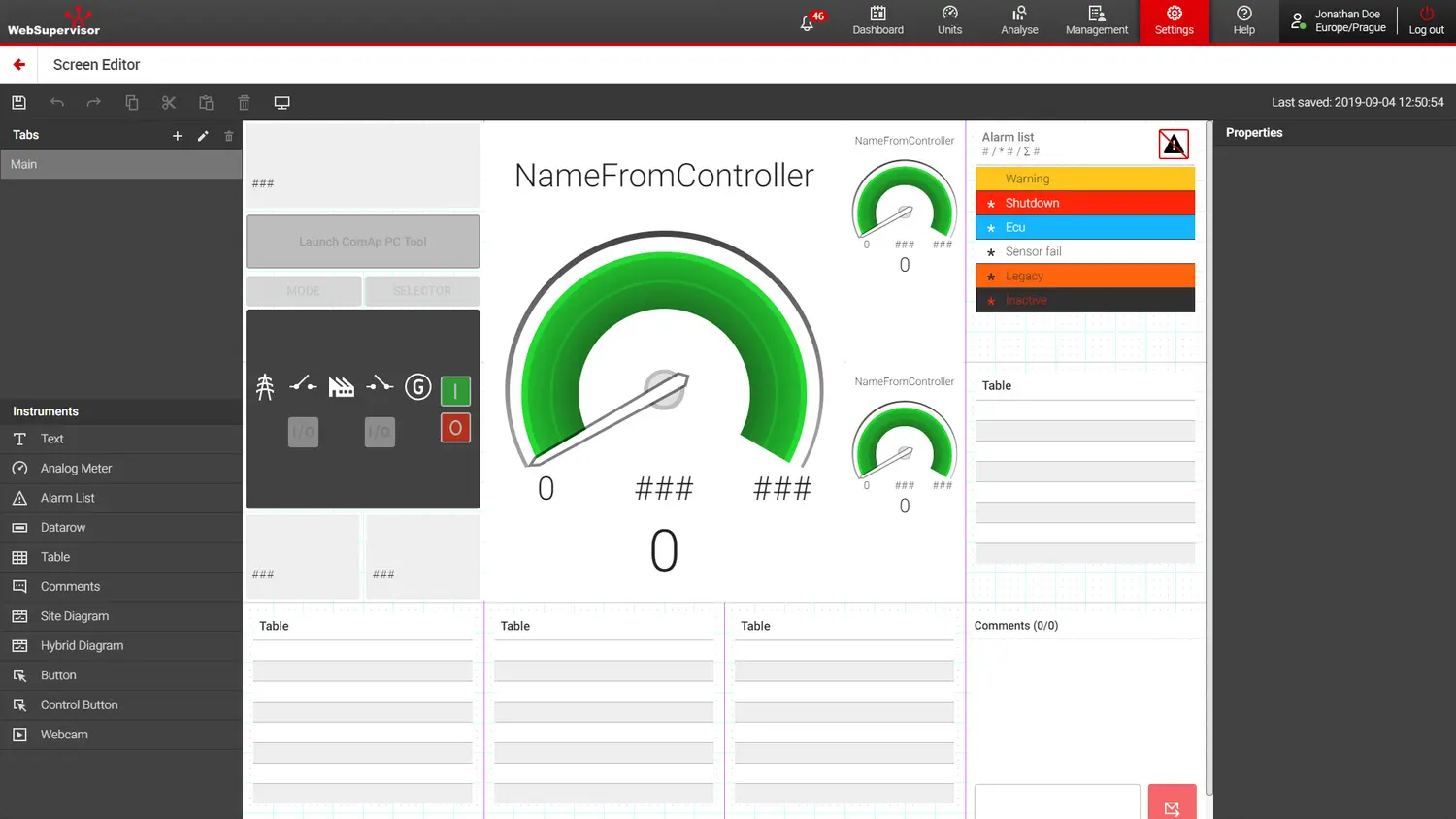Click Launch ComAp PC Tool button
The height and width of the screenshot is (819, 1456).
[362, 242]
